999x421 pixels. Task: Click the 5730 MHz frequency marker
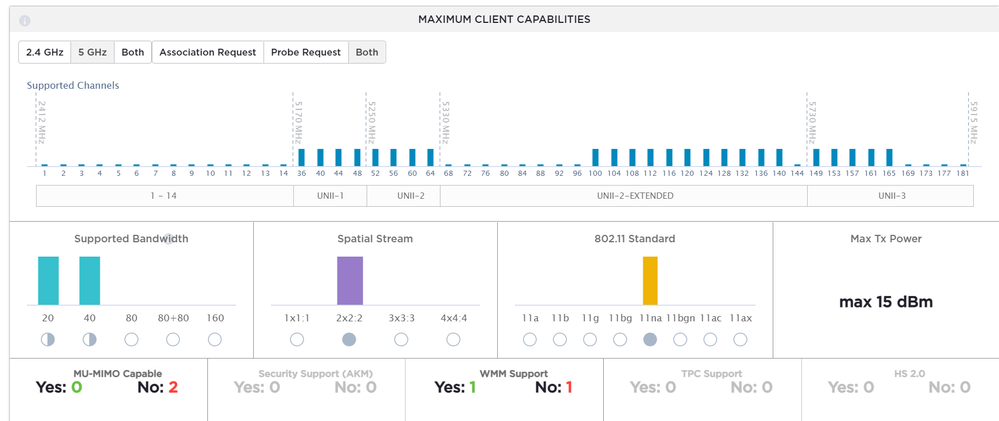(x=812, y=122)
